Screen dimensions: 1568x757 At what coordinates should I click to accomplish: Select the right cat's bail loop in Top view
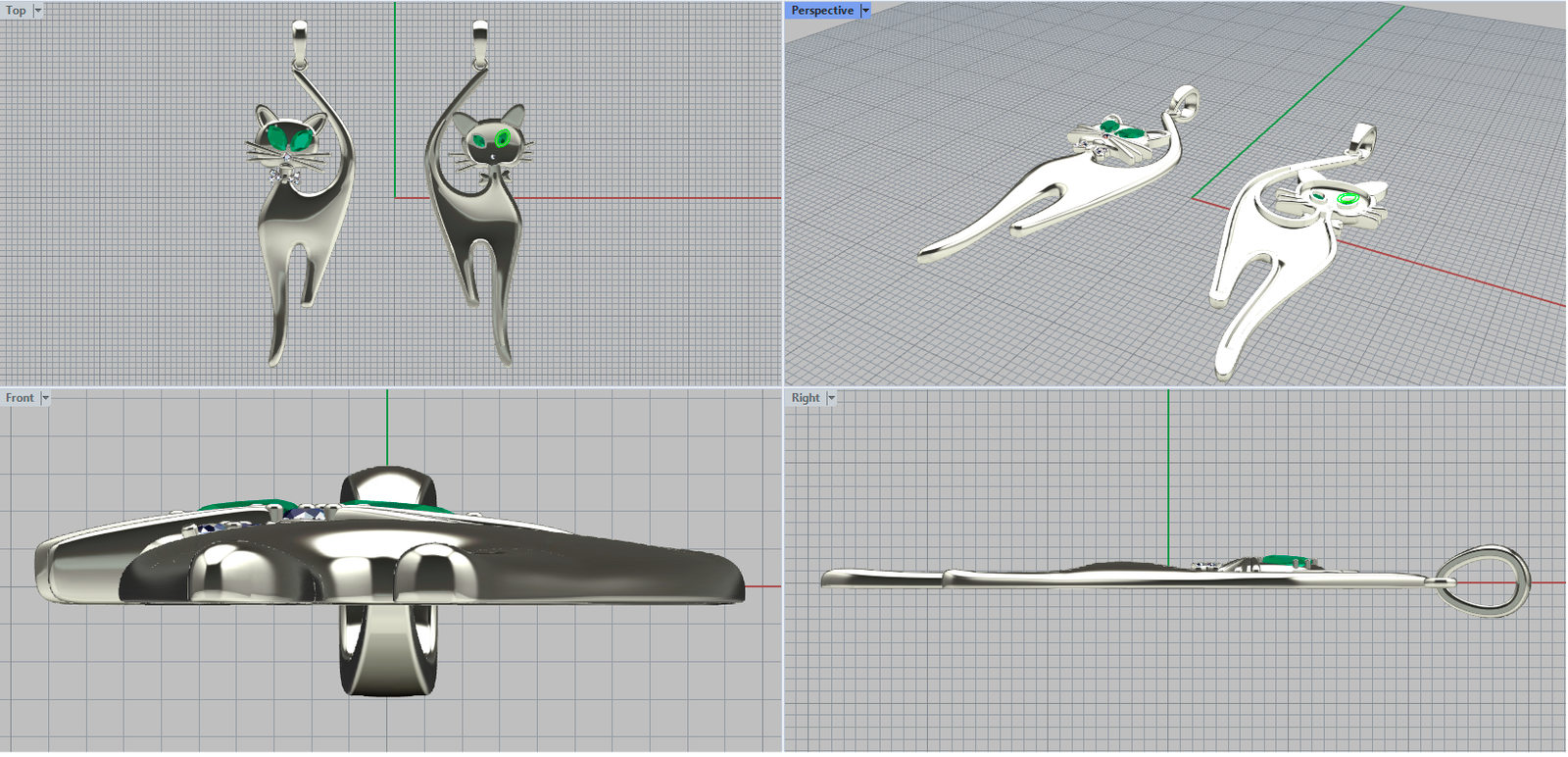479,39
